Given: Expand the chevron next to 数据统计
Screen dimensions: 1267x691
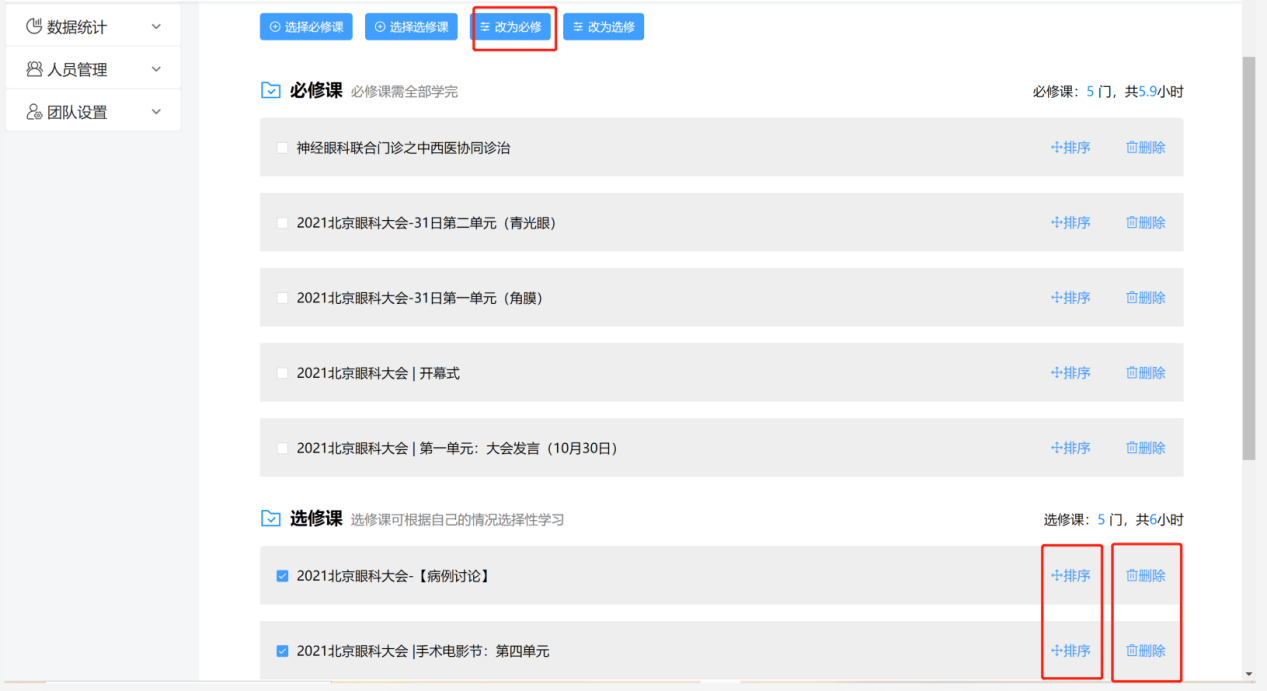Looking at the screenshot, I should point(156,27).
